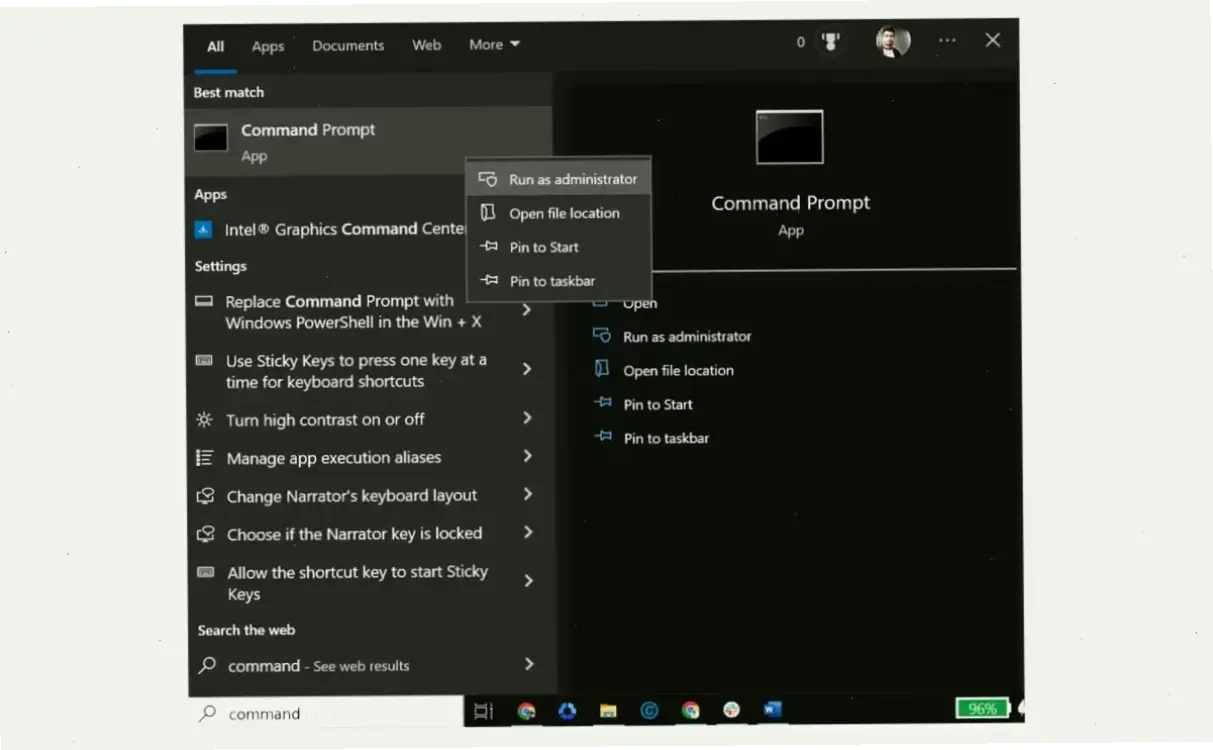This screenshot has height=750, width=1213.
Task: Click the Intel Graphics Command Center icon
Action: [204, 230]
